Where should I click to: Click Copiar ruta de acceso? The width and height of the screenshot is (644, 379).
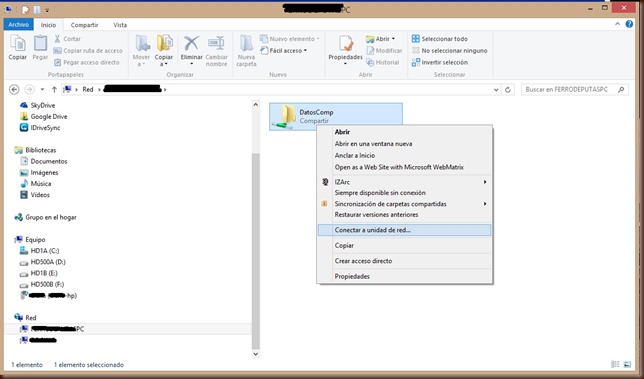tap(88, 51)
